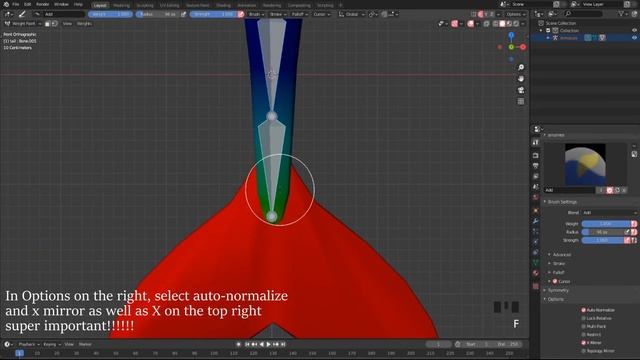Image resolution: width=640 pixels, height=360 pixels.
Task: Open the Cursor dropdown in header
Action: tap(322, 14)
